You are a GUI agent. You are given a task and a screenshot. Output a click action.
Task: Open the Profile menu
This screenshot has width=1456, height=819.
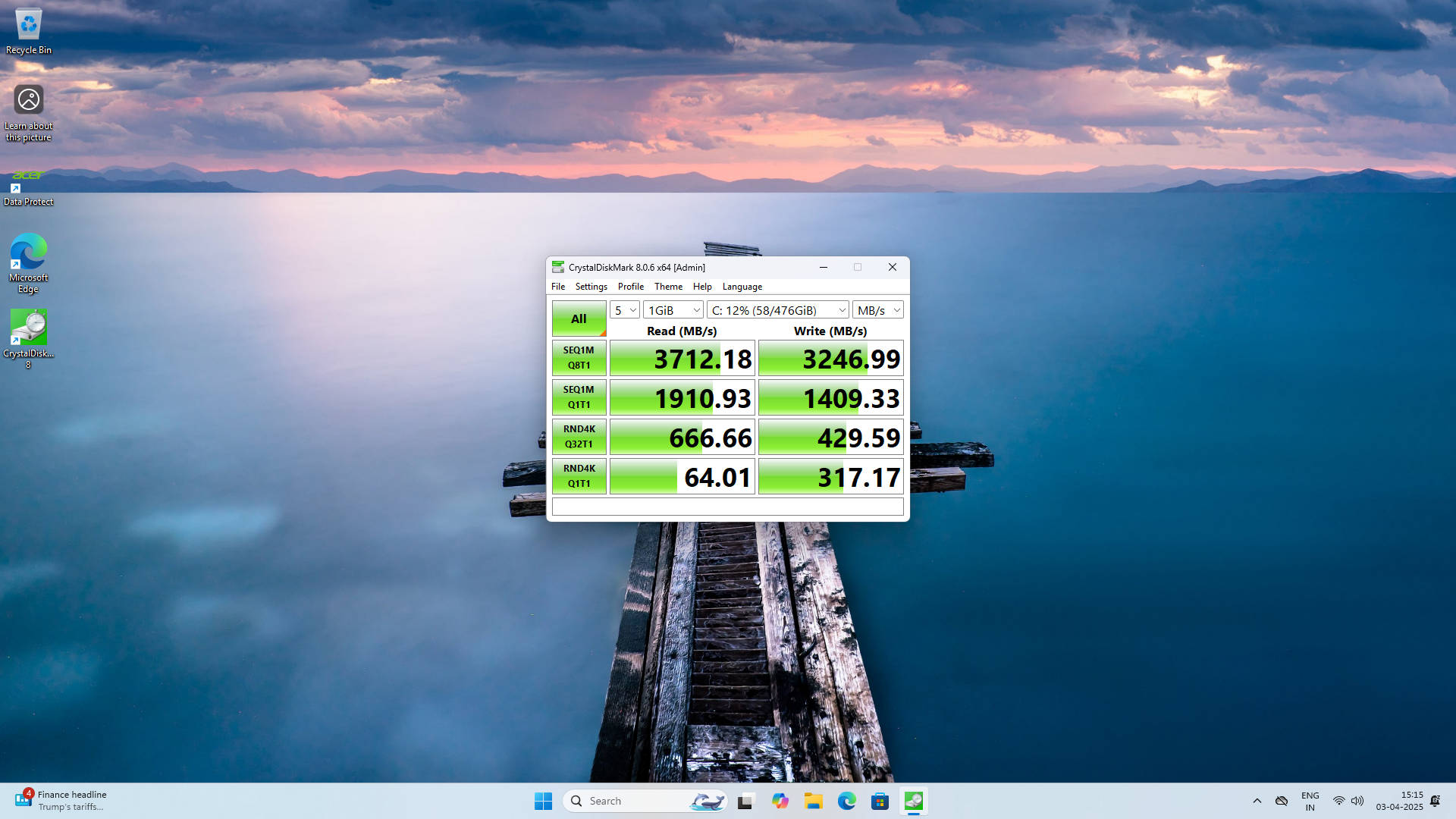point(631,287)
